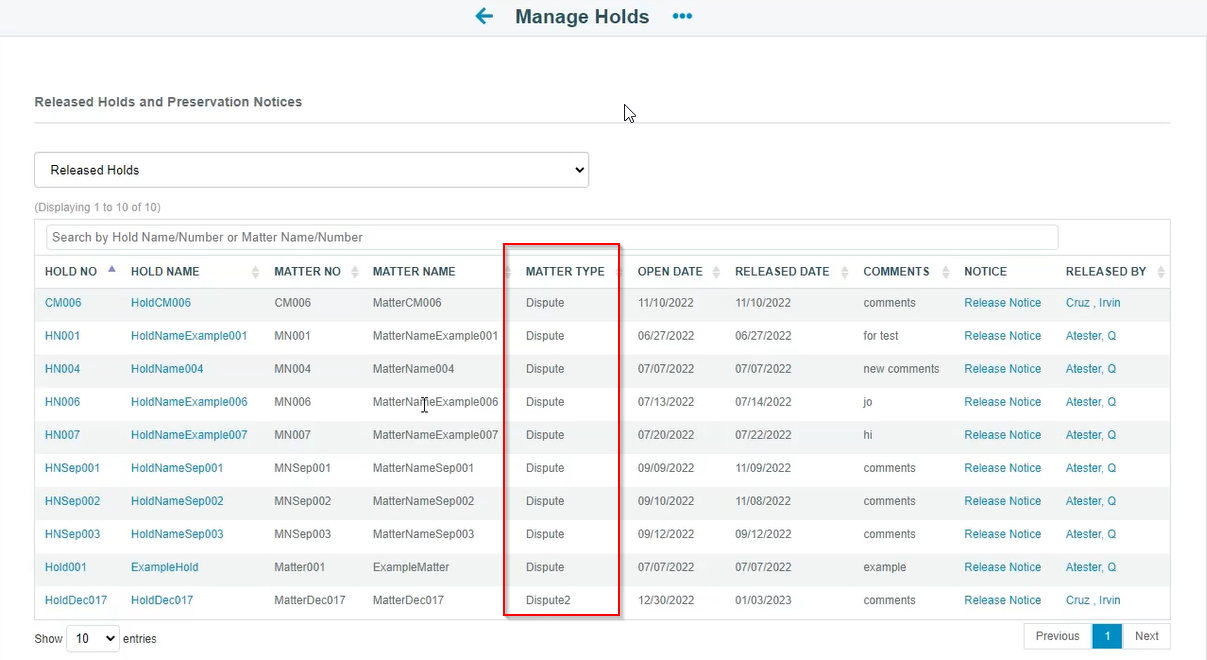Go to the Next page
The width and height of the screenshot is (1207, 660).
pos(1146,636)
